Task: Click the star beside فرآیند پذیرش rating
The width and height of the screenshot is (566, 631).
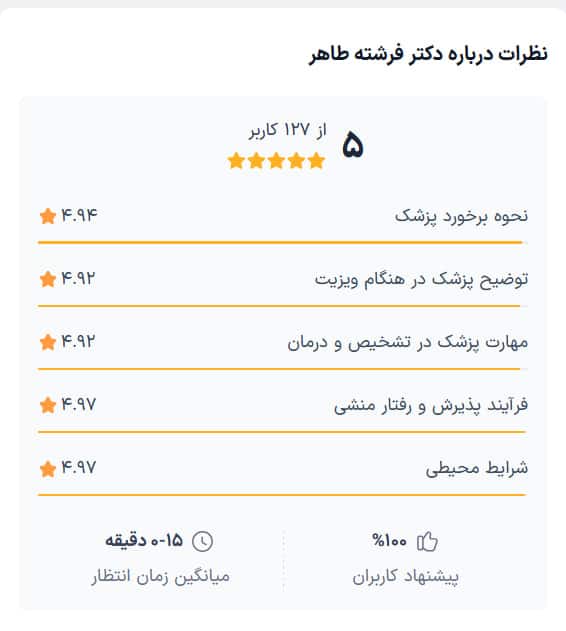Action: tap(48, 405)
